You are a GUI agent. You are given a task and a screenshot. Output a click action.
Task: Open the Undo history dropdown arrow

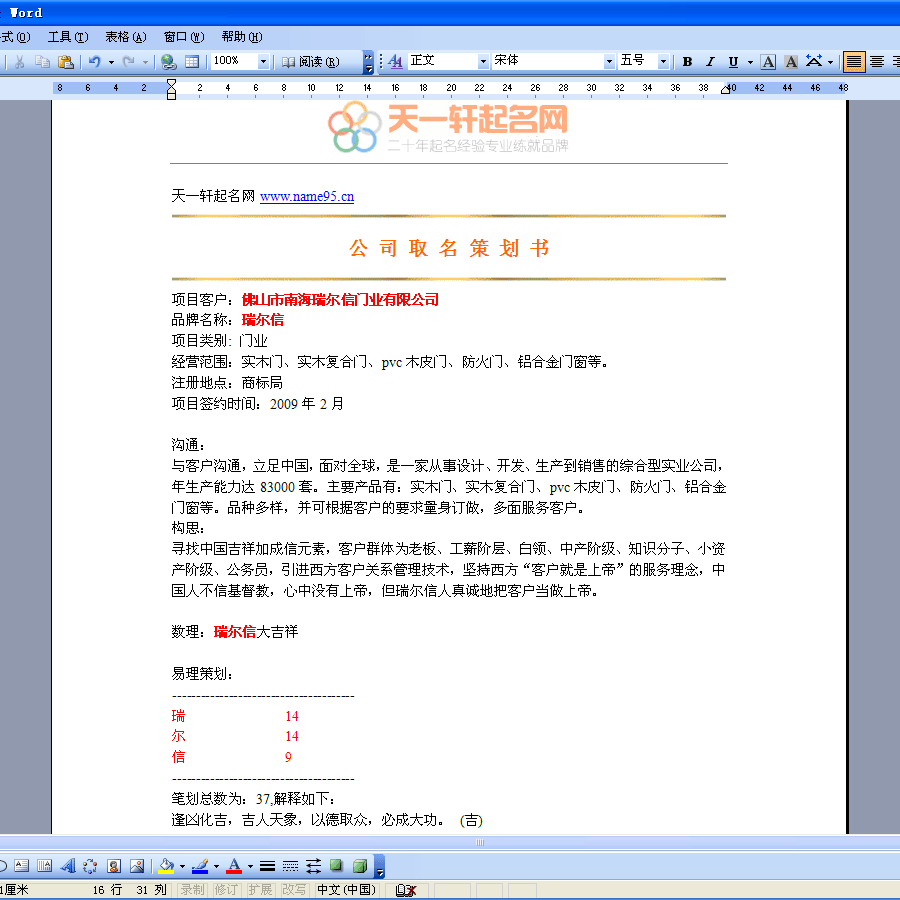point(111,62)
